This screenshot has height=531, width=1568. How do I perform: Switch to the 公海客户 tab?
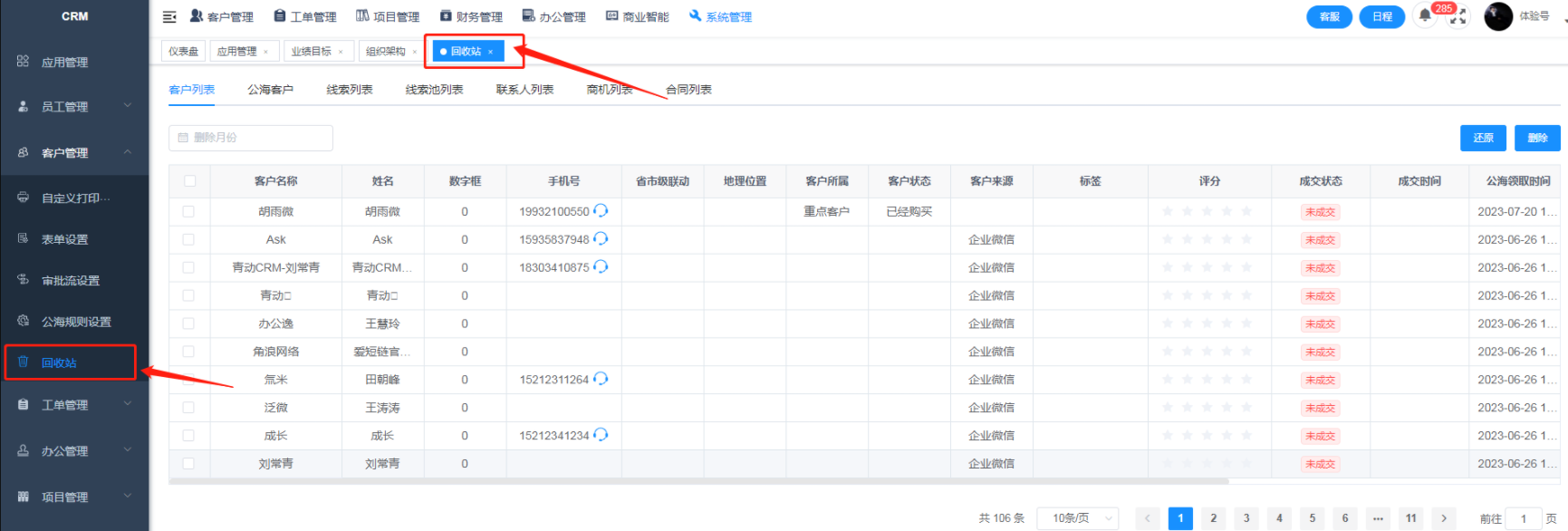click(270, 90)
